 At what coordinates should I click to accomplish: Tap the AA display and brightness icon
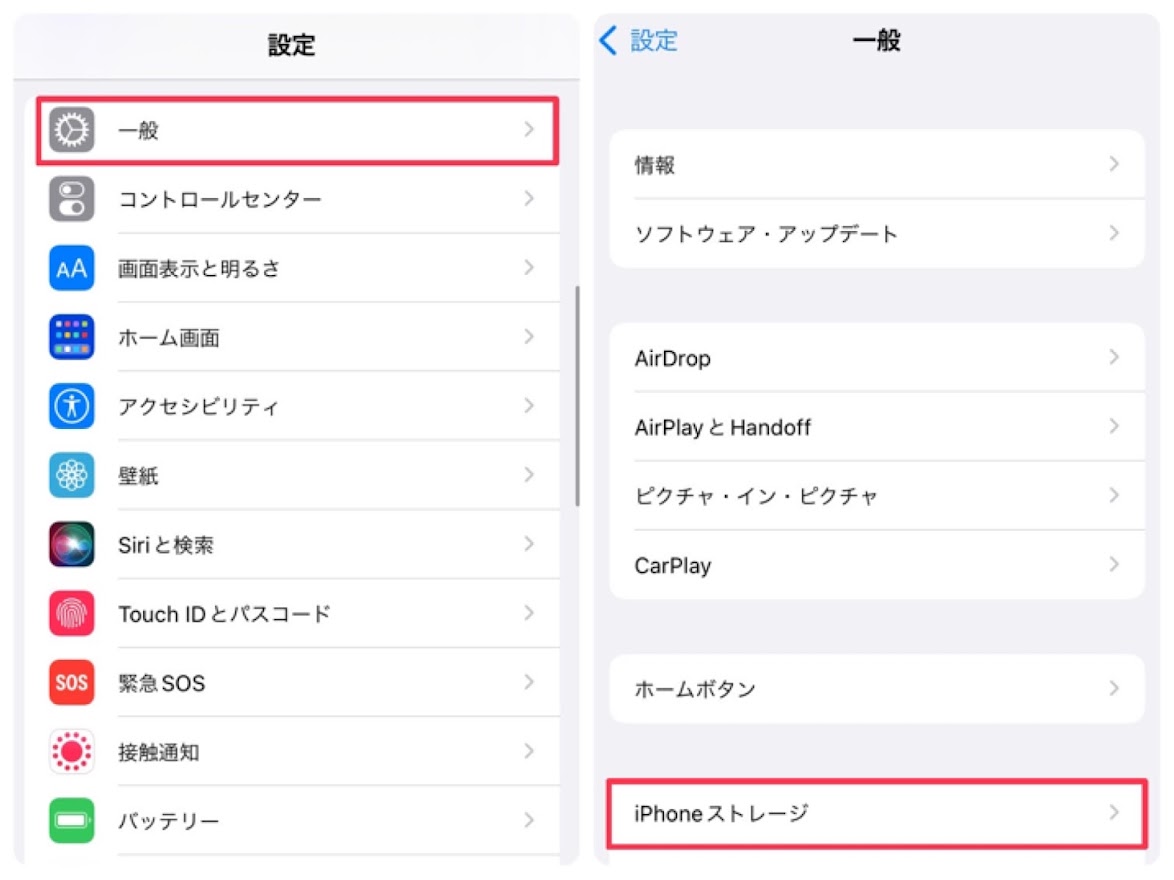point(72,268)
